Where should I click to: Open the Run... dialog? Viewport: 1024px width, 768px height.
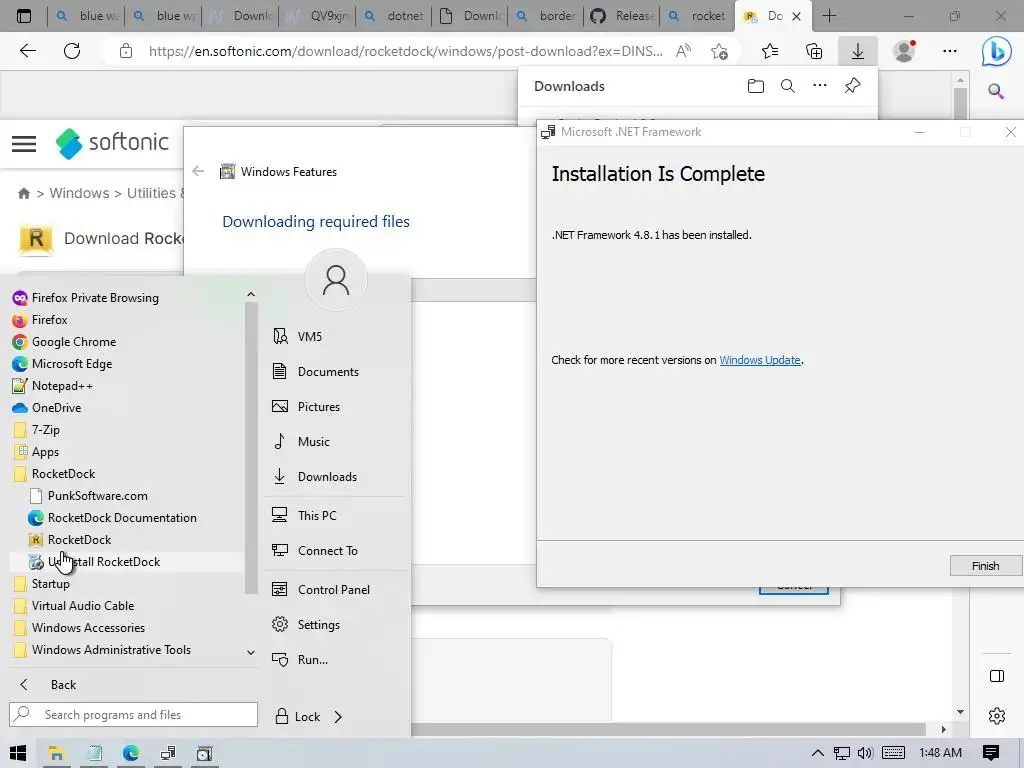300,660
